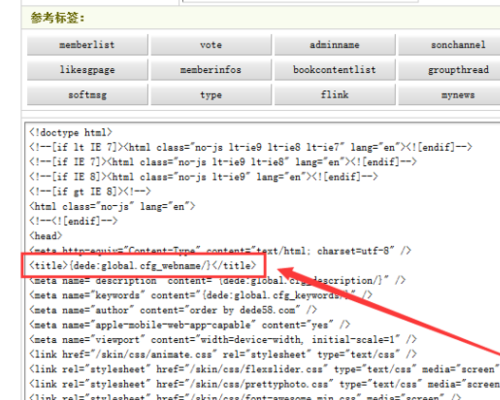This screenshot has height=400, width=500.
Task: Insert the bookcontentlist tag
Action: click(335, 70)
